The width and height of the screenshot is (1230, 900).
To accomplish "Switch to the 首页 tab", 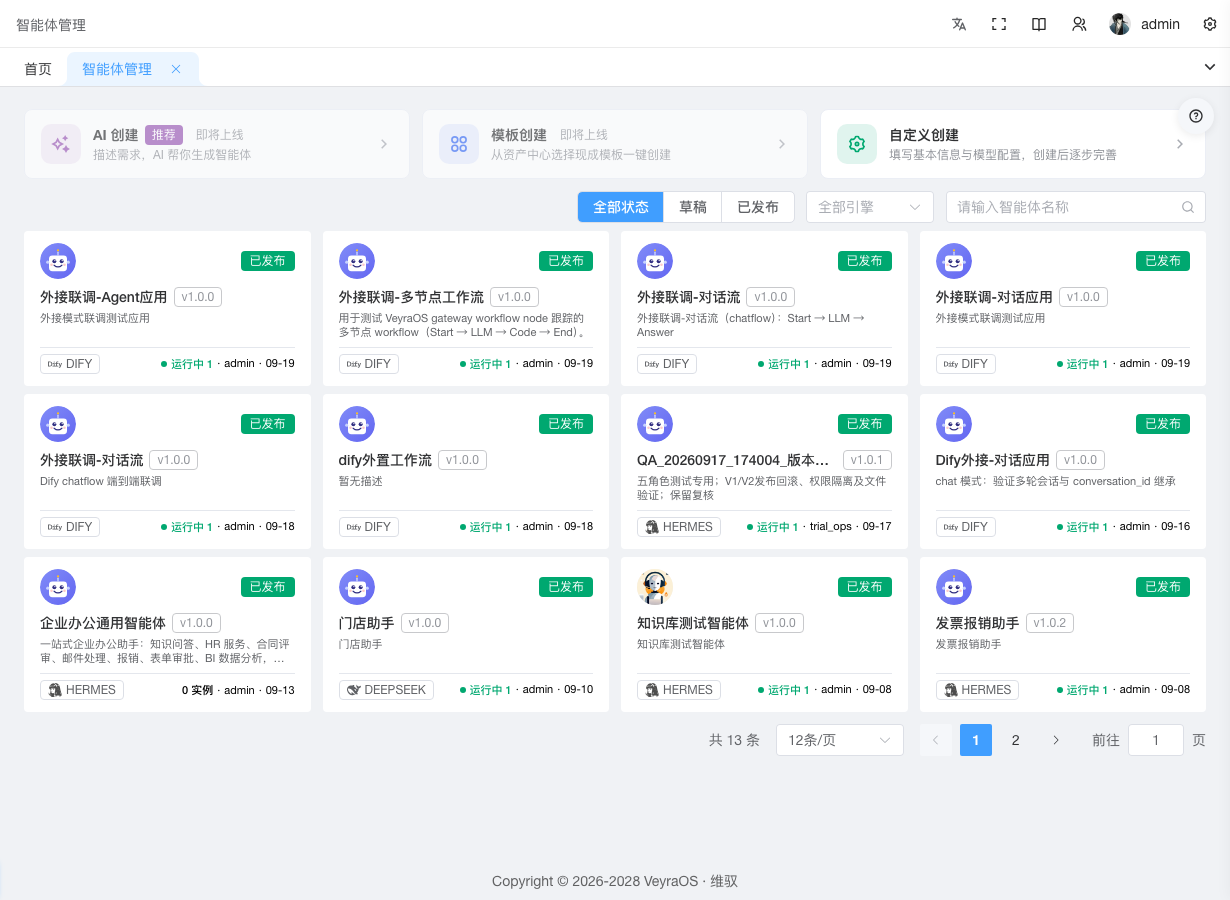I will [38, 69].
